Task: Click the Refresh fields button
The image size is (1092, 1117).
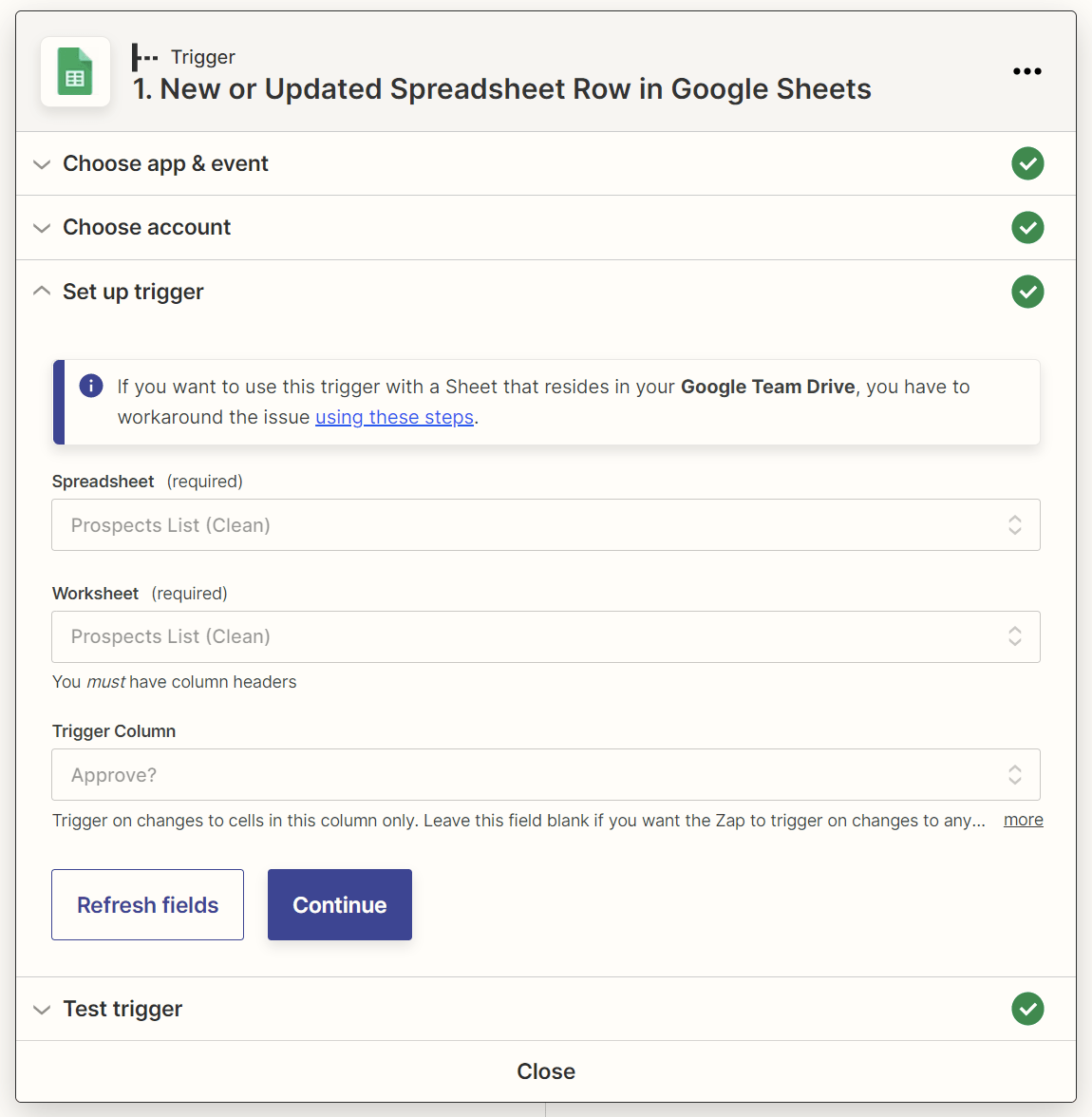Action: (147, 904)
